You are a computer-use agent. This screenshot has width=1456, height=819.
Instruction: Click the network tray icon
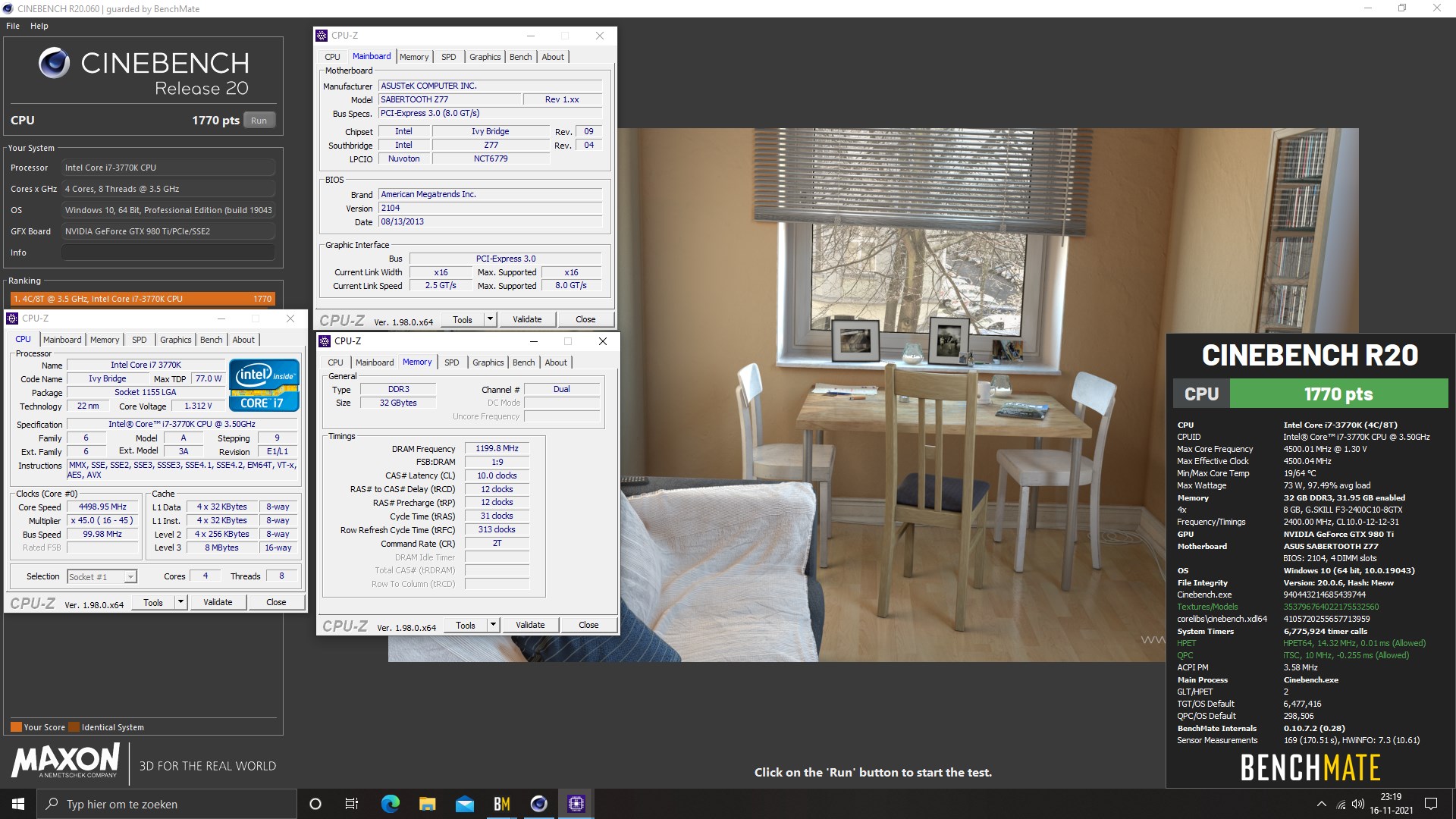[1341, 804]
